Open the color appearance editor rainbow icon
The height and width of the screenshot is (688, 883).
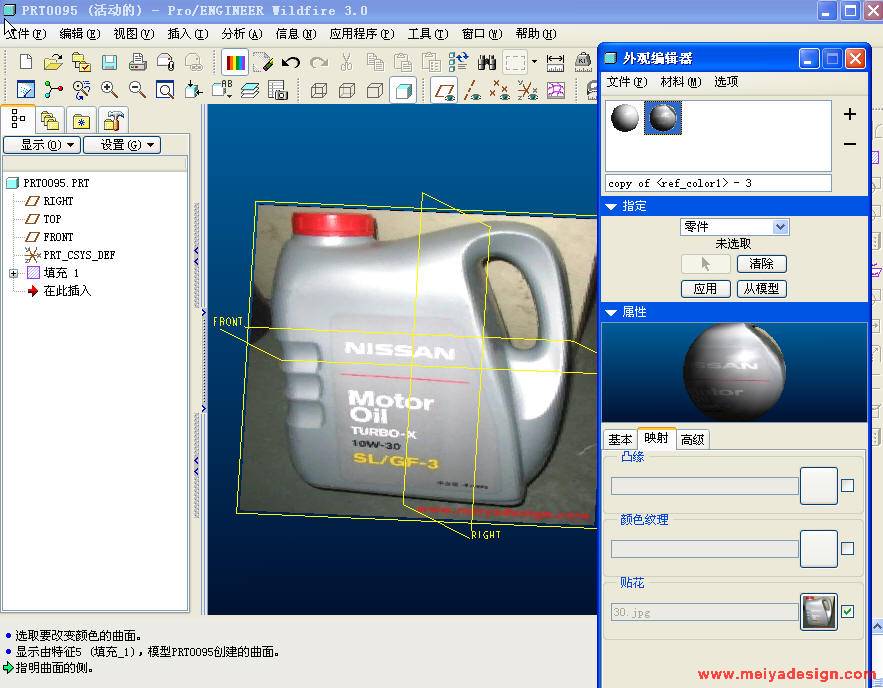236,62
